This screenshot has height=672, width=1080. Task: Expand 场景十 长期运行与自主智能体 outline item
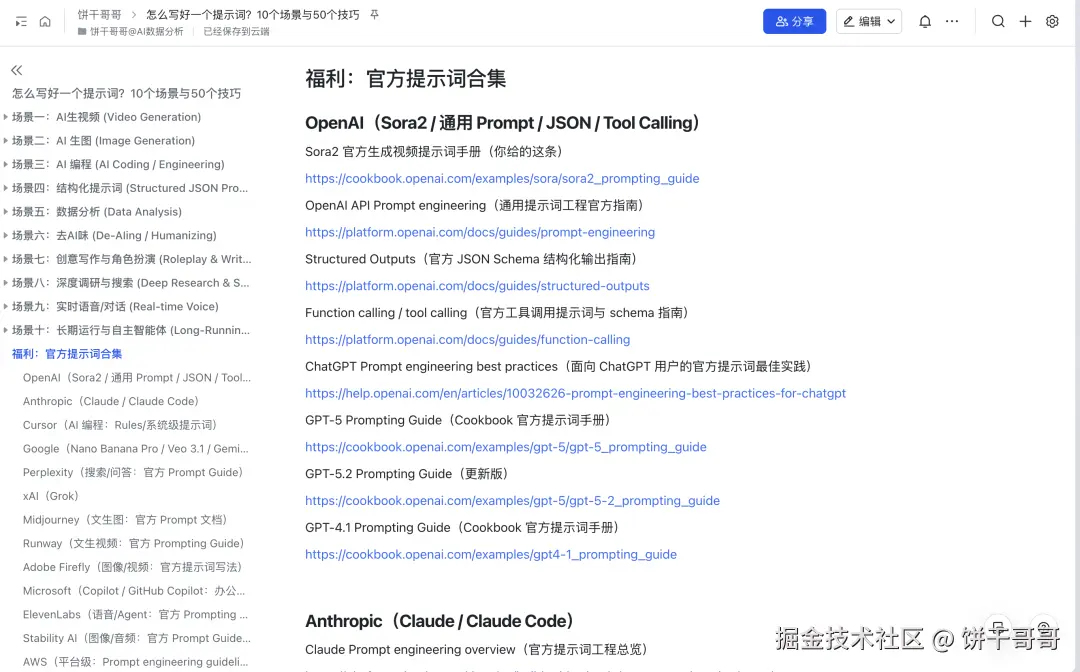(6, 330)
